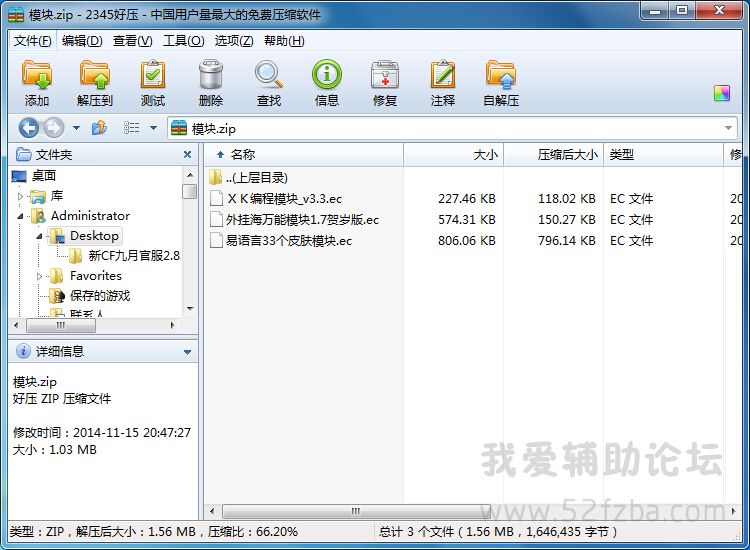
Task: Expand the address bar path dropdown
Action: point(728,128)
